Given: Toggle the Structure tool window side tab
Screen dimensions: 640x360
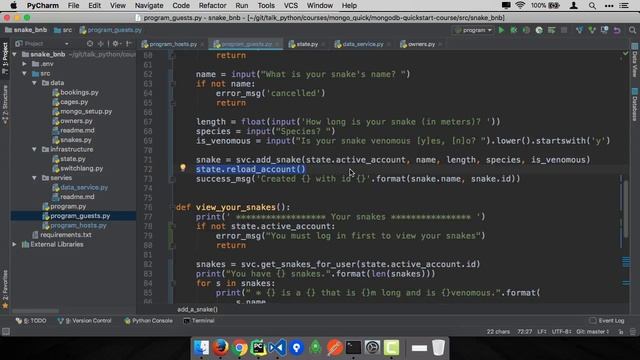Looking at the screenshot, I should pyautogui.click(x=5, y=104).
